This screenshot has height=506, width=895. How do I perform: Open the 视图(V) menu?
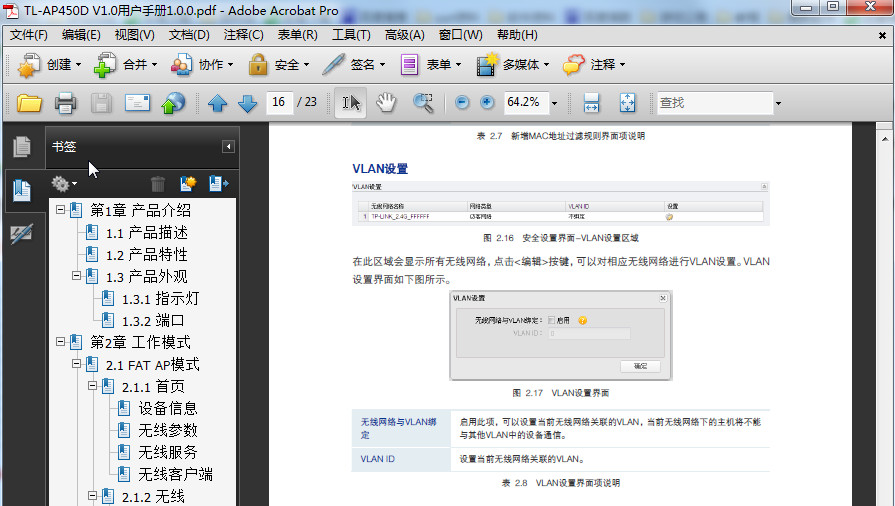coord(134,35)
